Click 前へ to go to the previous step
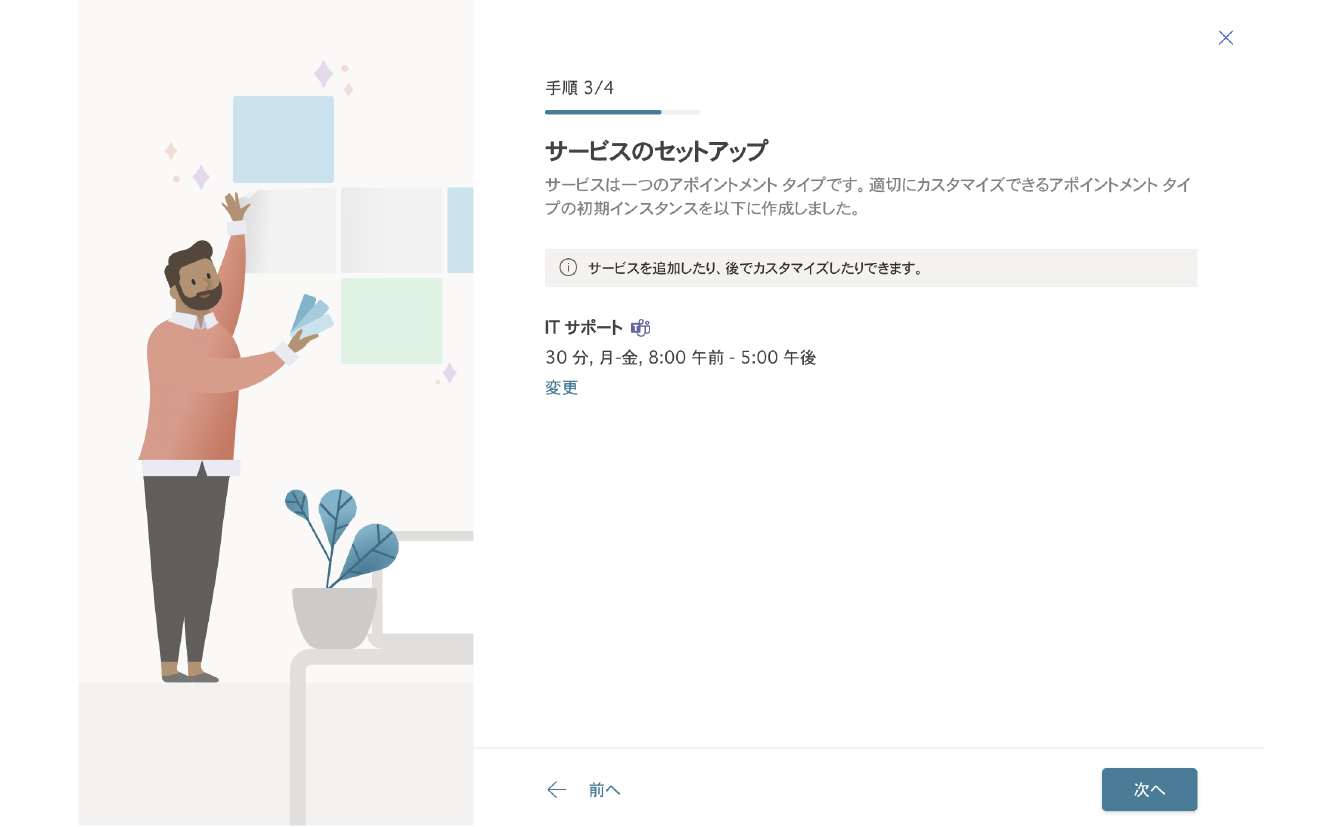Screen dimensions: 1344x827 click(604, 790)
